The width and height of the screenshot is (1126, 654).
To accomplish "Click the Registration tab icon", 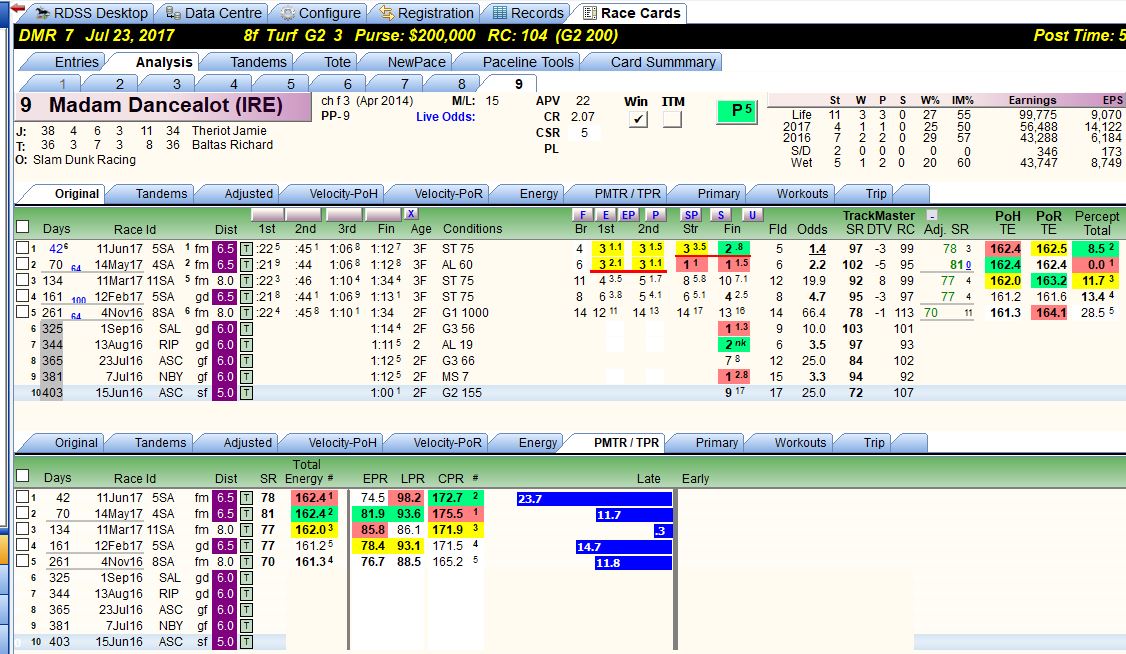I will click(x=386, y=13).
